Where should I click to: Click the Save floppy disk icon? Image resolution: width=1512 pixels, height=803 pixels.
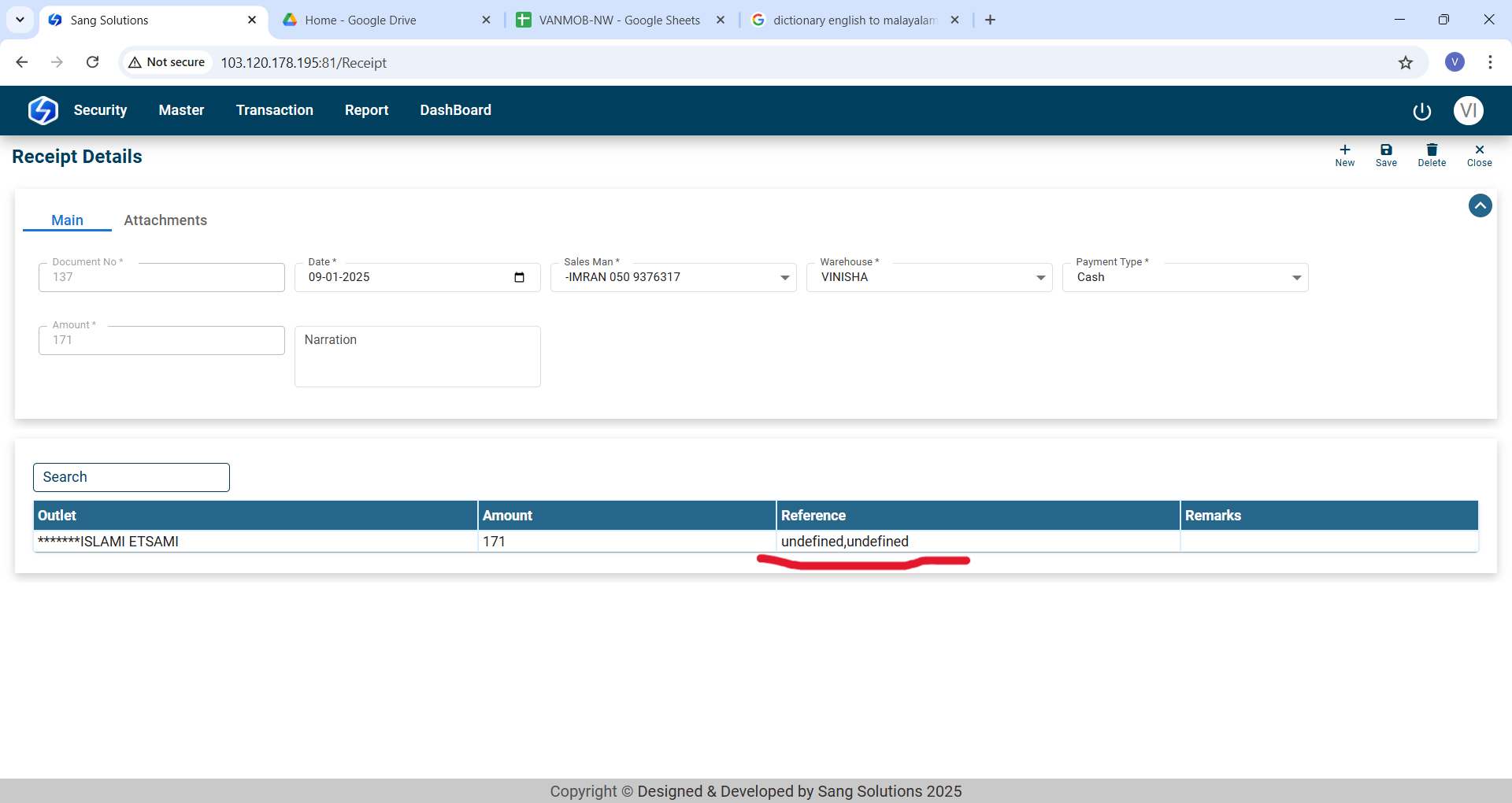pyautogui.click(x=1386, y=150)
